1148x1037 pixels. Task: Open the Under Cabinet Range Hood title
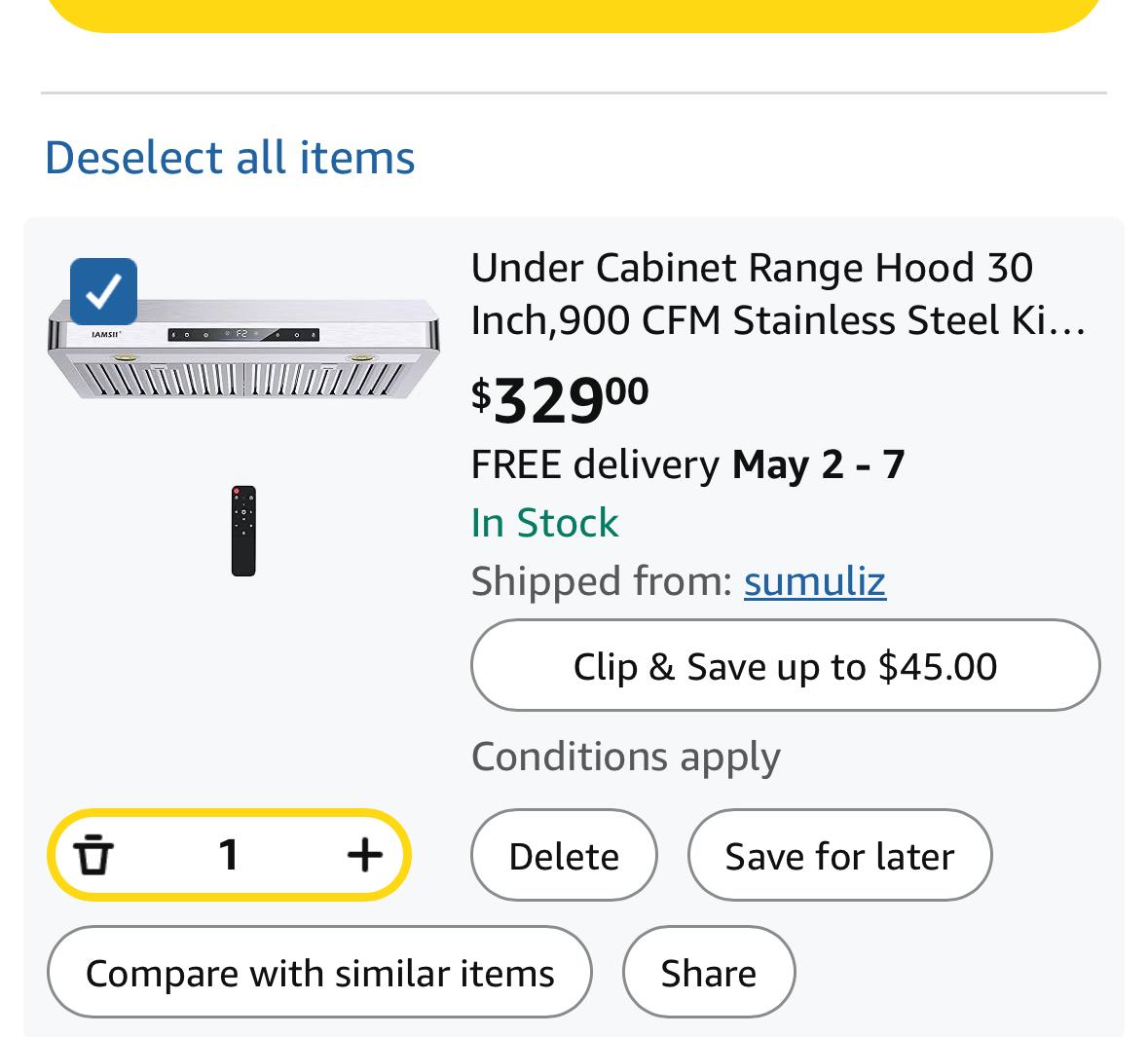coord(777,294)
